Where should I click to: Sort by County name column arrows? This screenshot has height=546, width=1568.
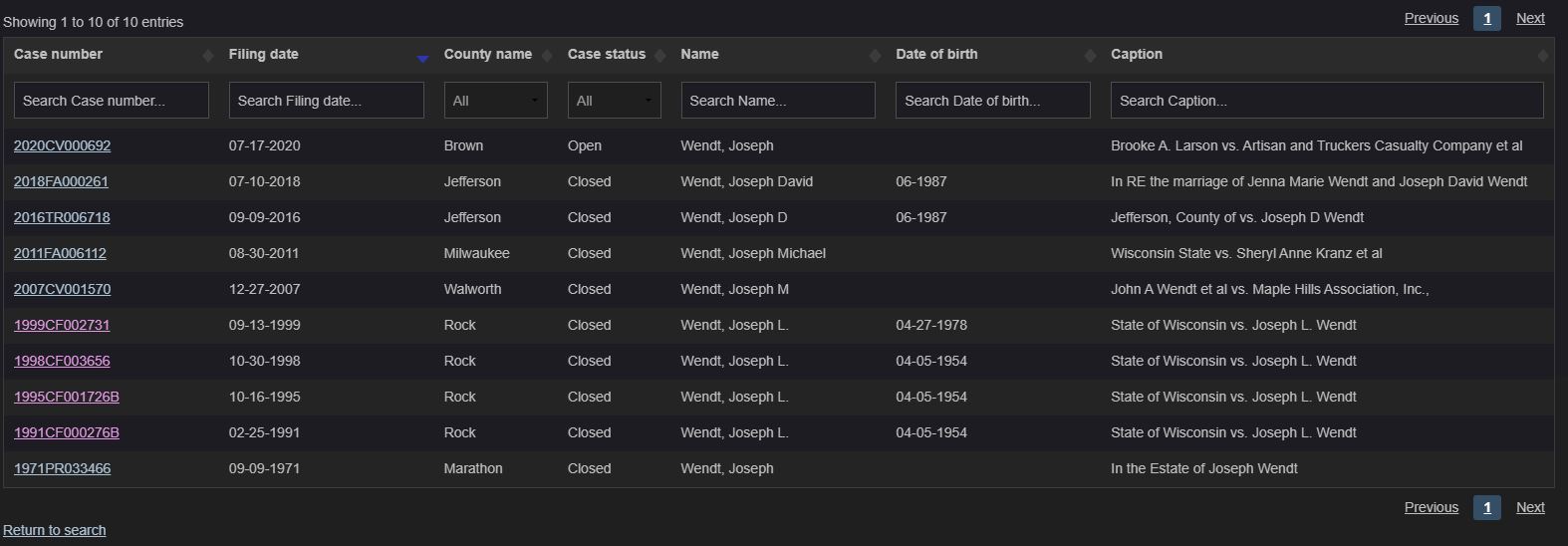[x=546, y=55]
